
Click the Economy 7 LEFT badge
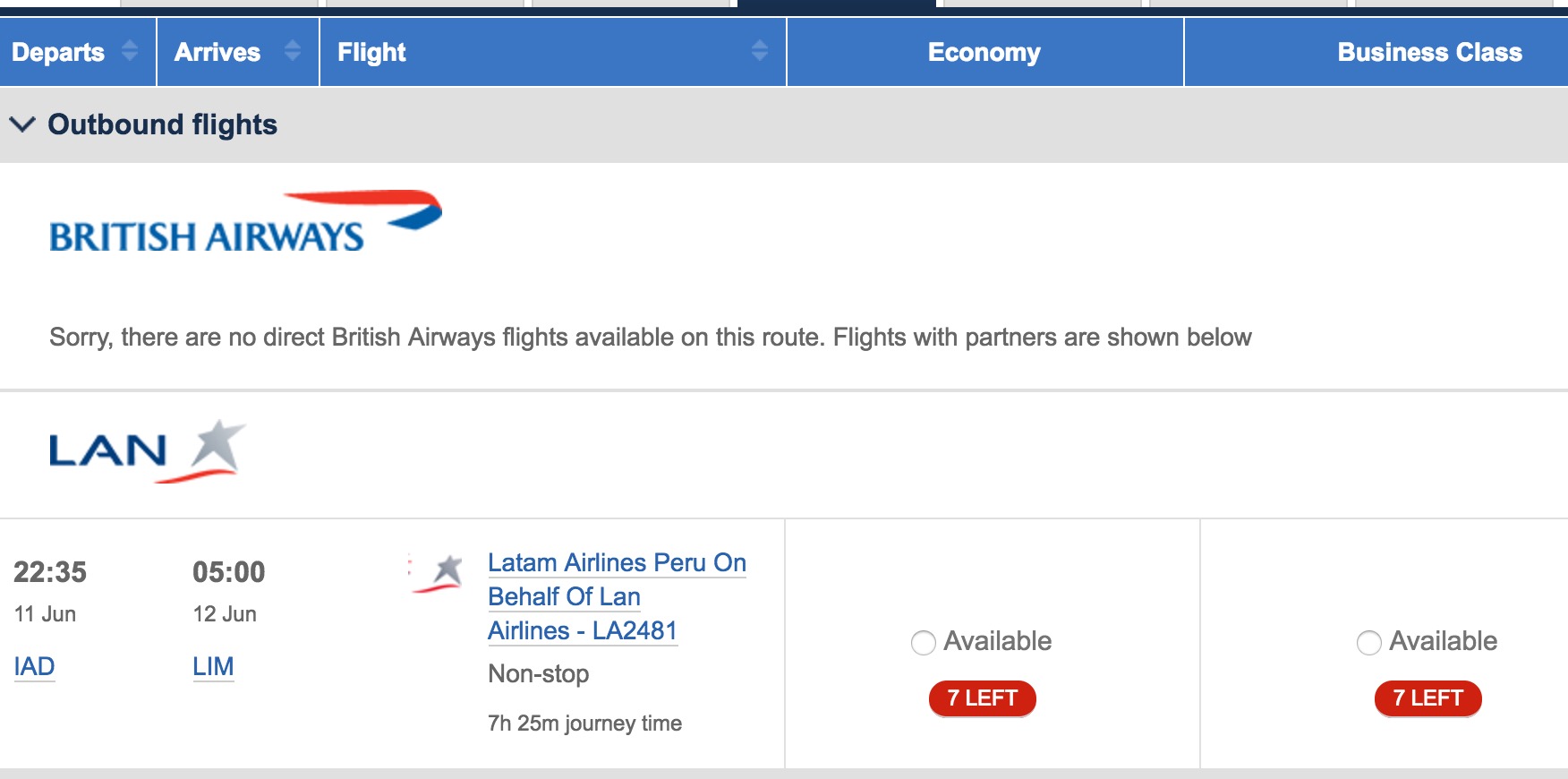[x=982, y=698]
